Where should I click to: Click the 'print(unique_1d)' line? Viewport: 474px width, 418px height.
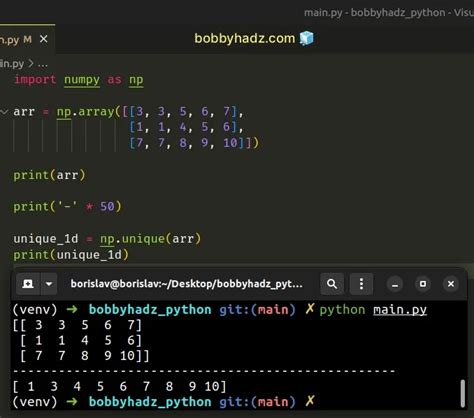coord(71,255)
